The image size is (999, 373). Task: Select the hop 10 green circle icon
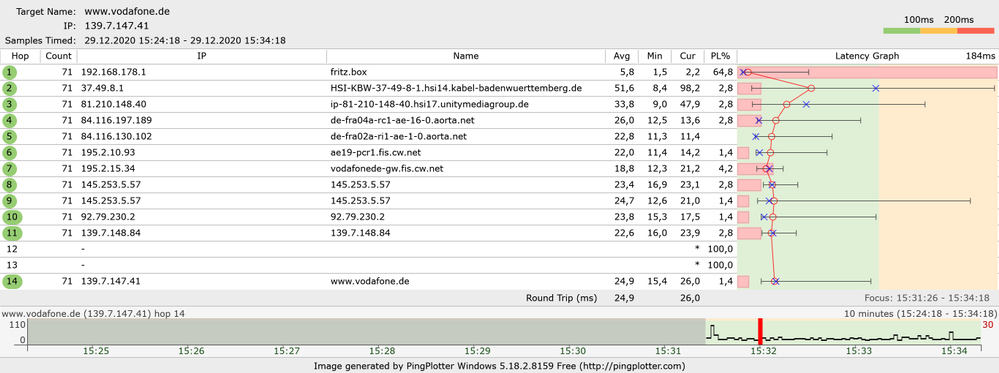tap(11, 217)
